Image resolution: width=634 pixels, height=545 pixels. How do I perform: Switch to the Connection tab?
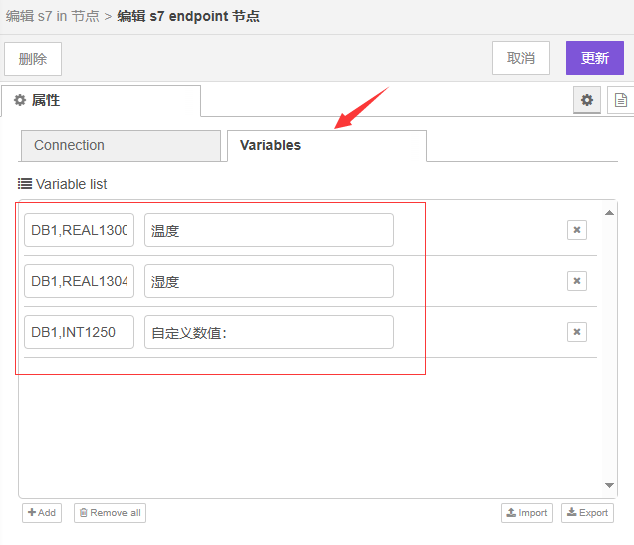tap(119, 145)
